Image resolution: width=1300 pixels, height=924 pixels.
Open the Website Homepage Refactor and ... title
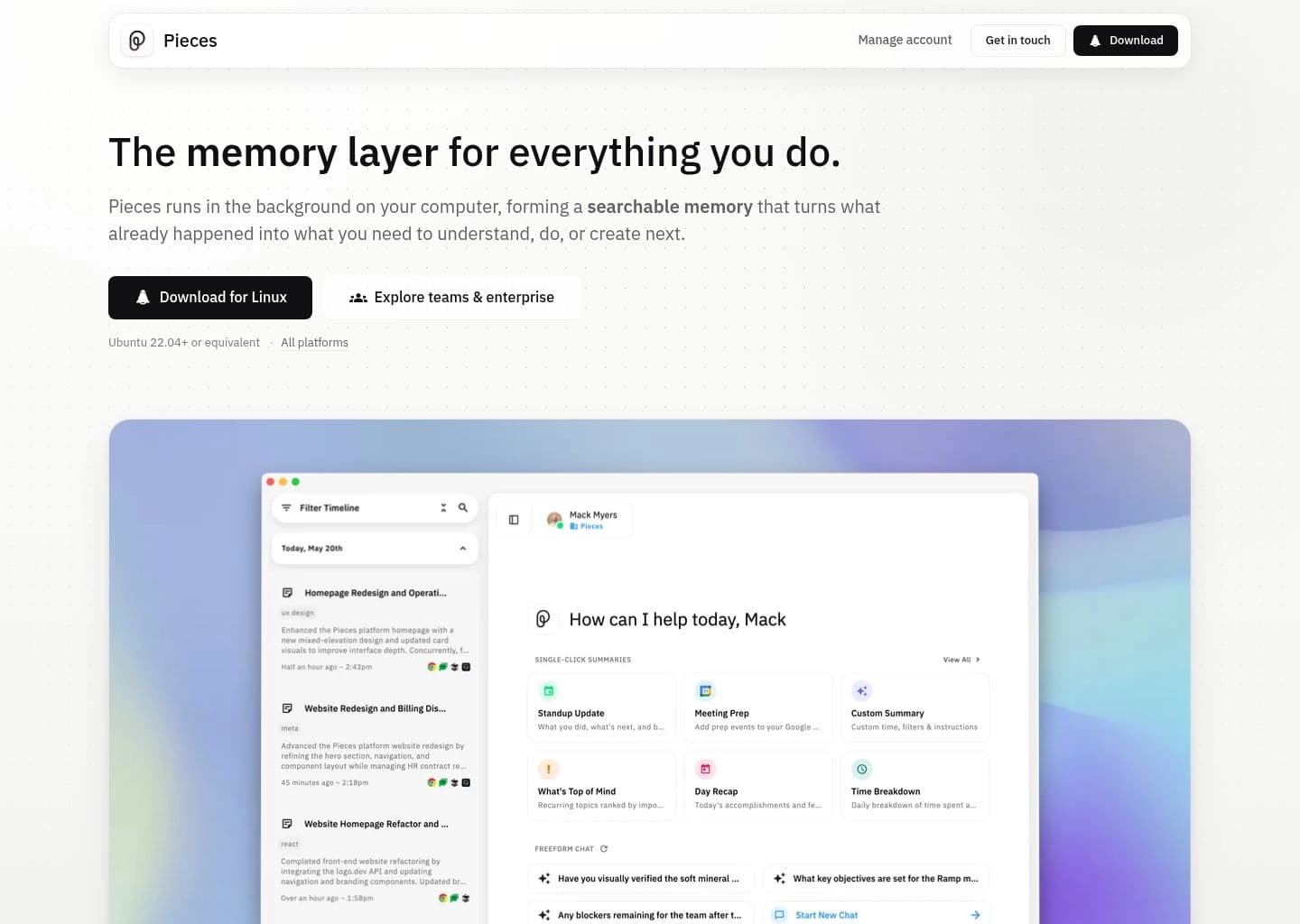coord(376,824)
